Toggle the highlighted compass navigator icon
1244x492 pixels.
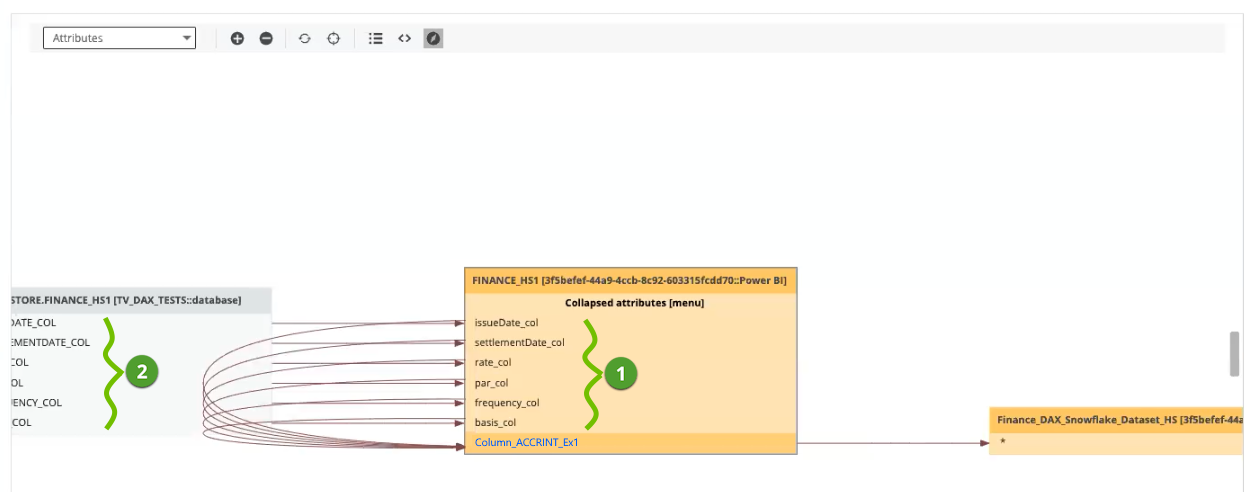coord(433,38)
